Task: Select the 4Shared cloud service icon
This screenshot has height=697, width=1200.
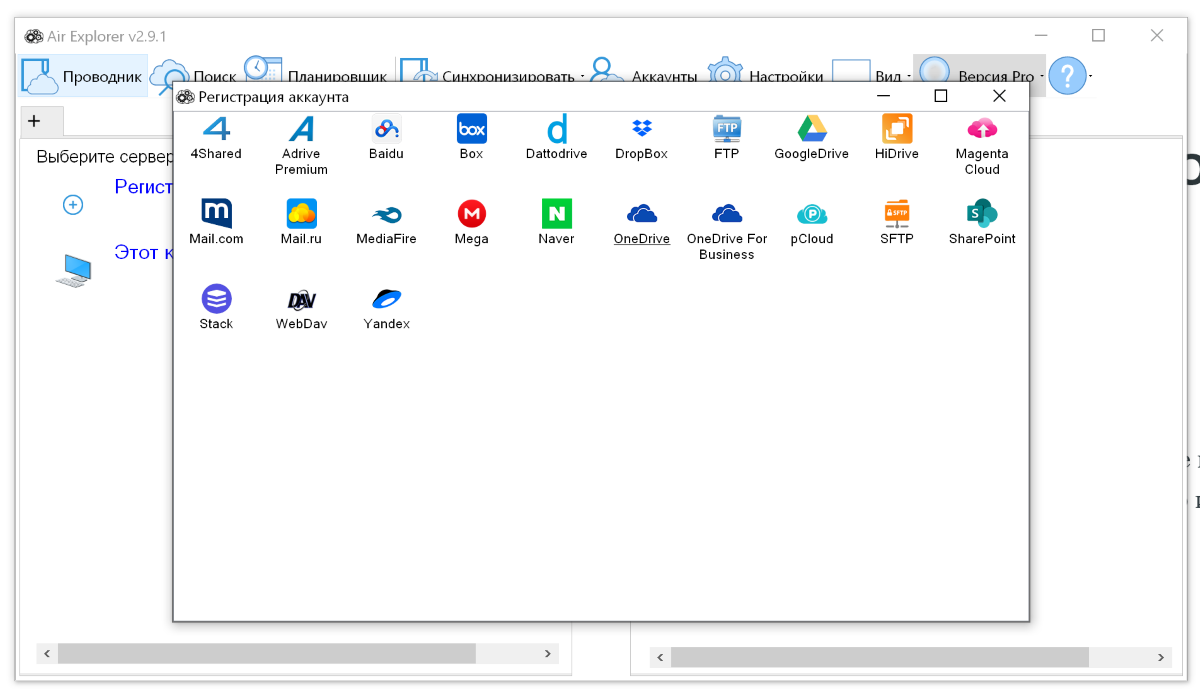Action: pos(216,129)
